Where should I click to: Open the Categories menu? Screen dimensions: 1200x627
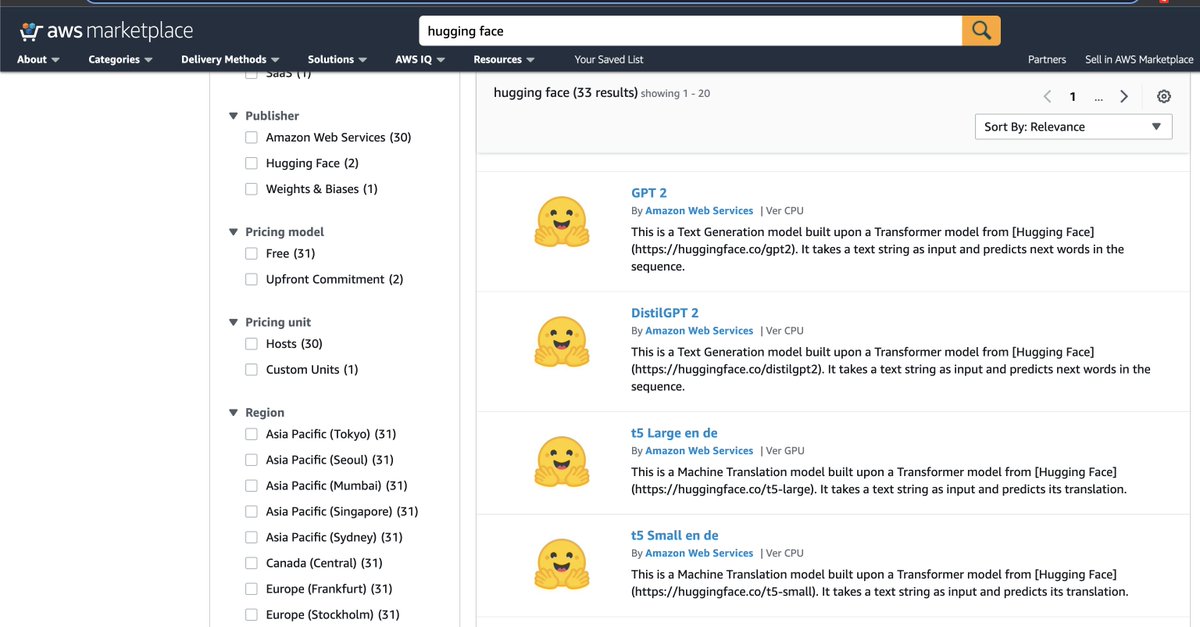click(120, 59)
